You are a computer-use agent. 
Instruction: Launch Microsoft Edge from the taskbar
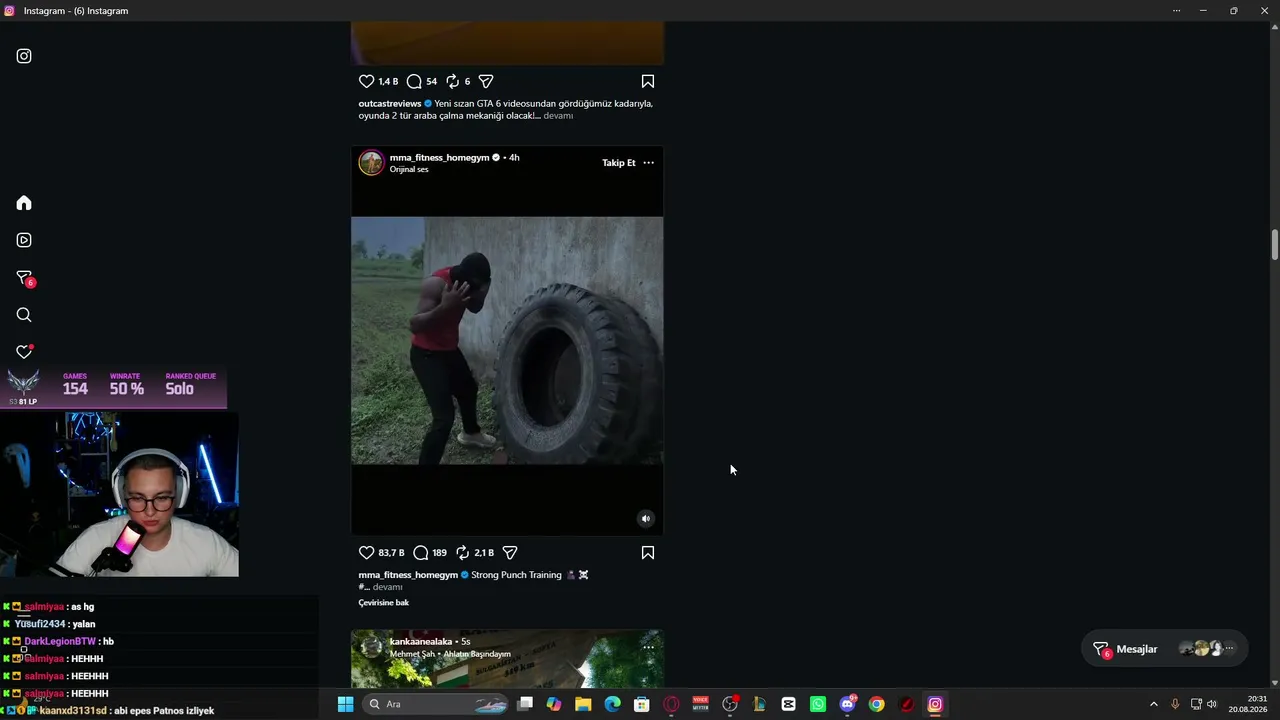(613, 704)
